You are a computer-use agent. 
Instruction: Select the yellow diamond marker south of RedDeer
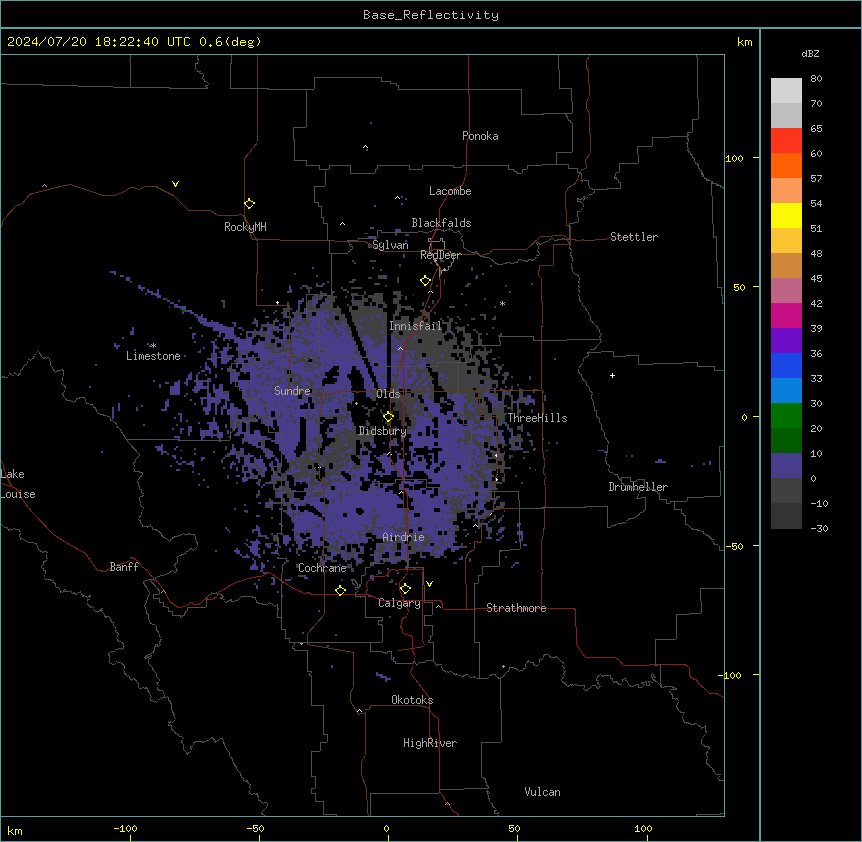coord(426,281)
